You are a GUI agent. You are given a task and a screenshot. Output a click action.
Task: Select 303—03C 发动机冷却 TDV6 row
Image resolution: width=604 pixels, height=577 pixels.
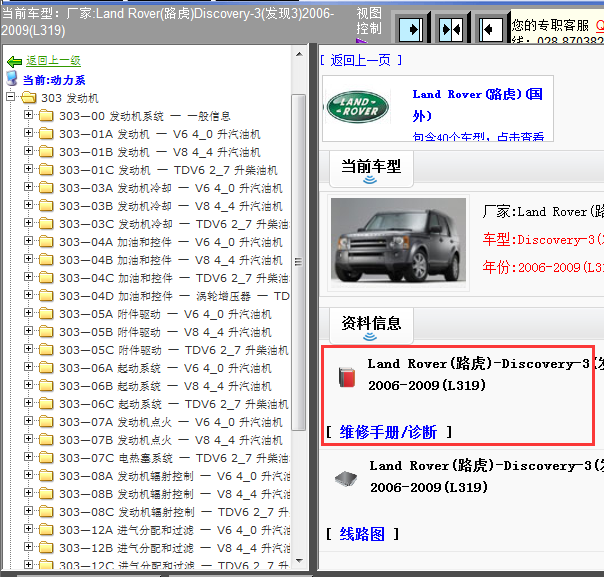pos(173,223)
